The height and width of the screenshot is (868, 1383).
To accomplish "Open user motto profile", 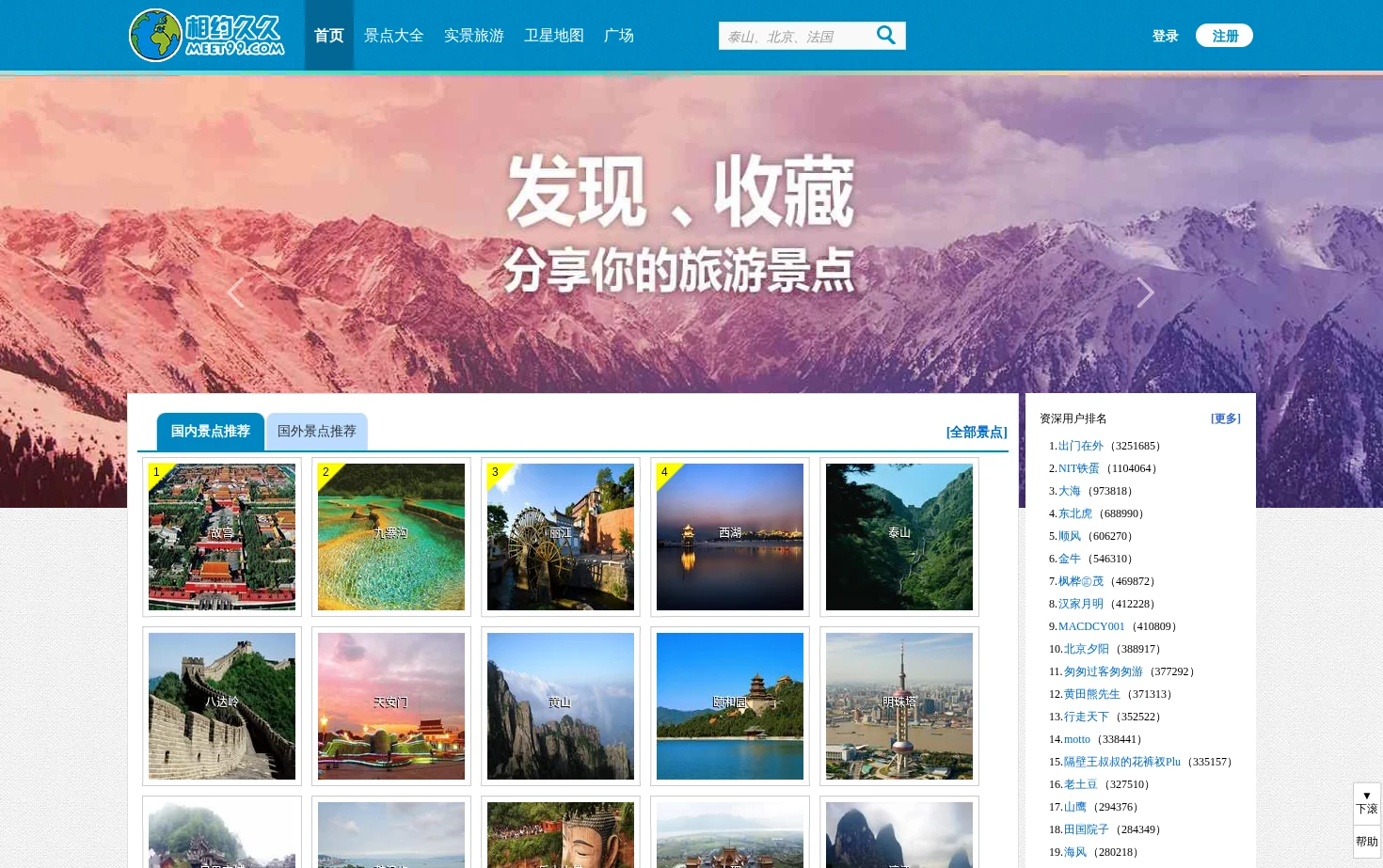I will (1076, 739).
